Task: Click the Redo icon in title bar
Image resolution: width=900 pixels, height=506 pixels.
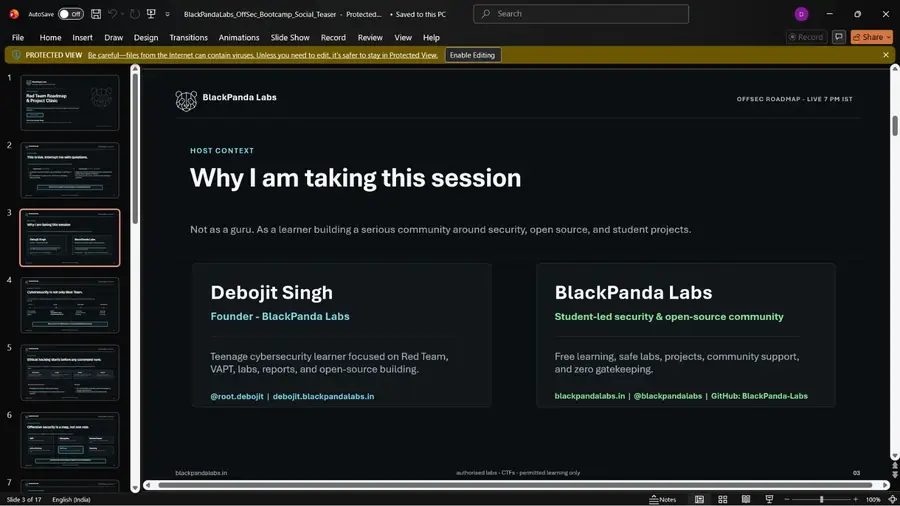Action: click(x=134, y=14)
